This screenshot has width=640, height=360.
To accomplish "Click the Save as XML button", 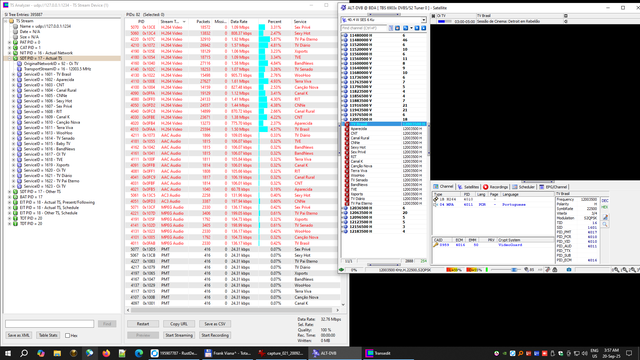I will coord(18,336).
